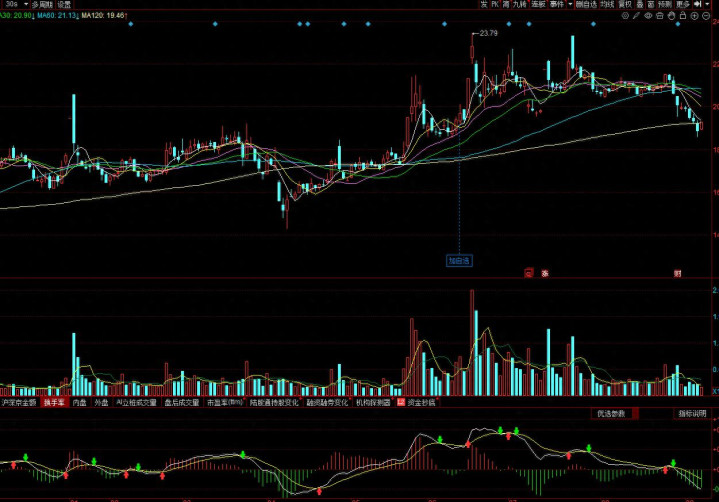This screenshot has height=502, width=719.
Task: Open the 盘后成交量 indicator tab
Action: coord(182,403)
